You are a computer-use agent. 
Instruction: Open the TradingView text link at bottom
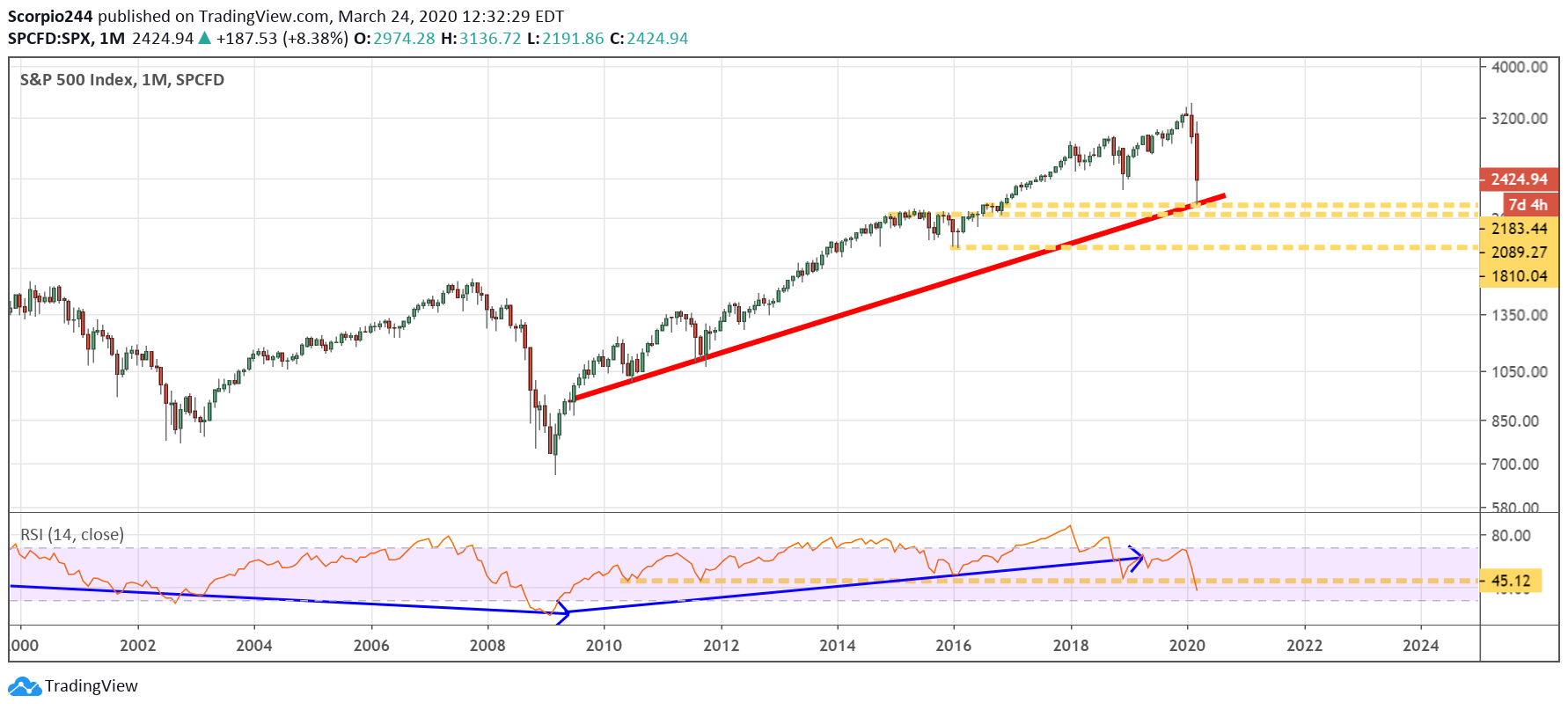tap(92, 686)
